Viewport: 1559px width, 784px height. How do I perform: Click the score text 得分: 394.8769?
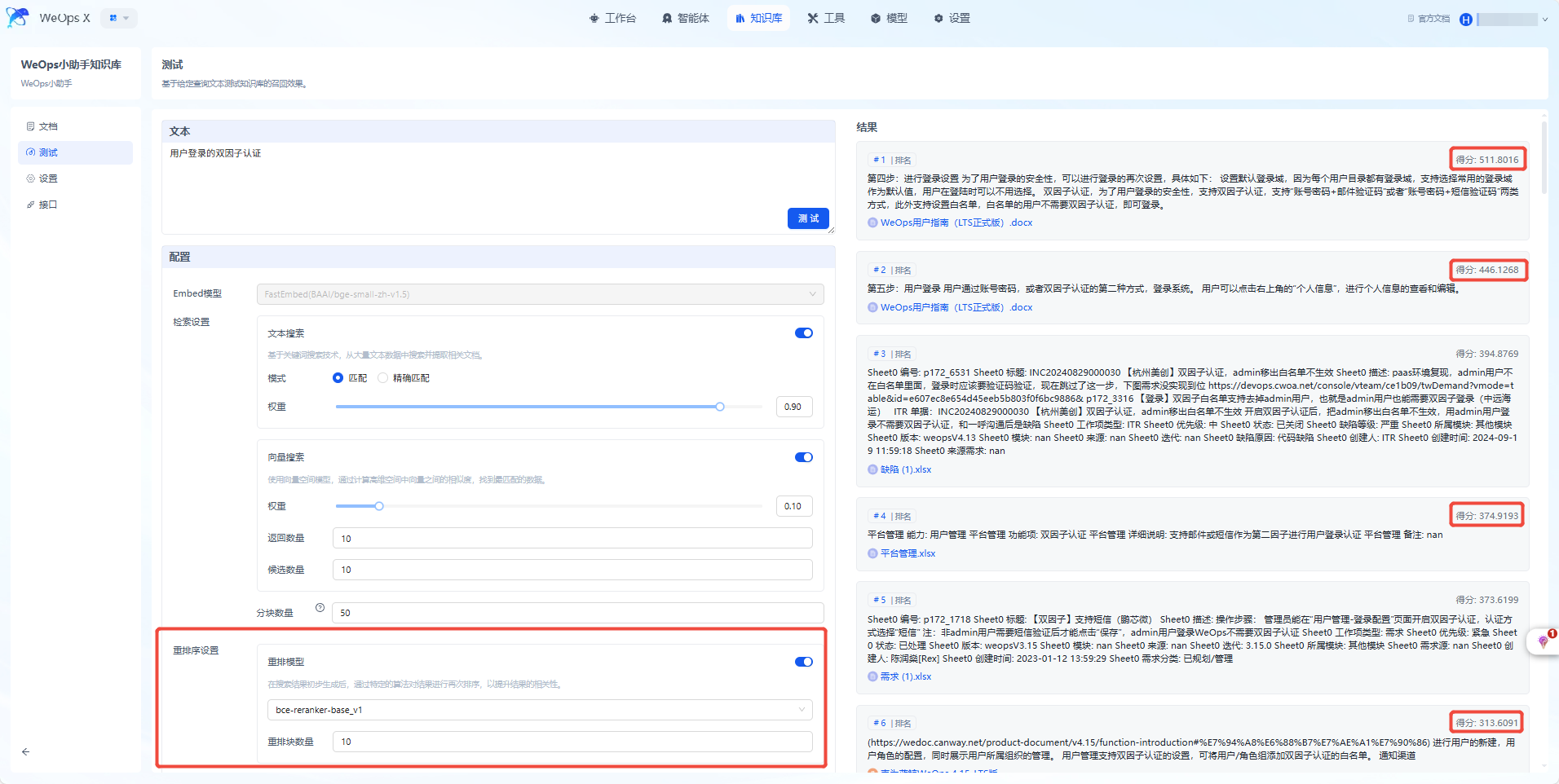pos(1487,354)
